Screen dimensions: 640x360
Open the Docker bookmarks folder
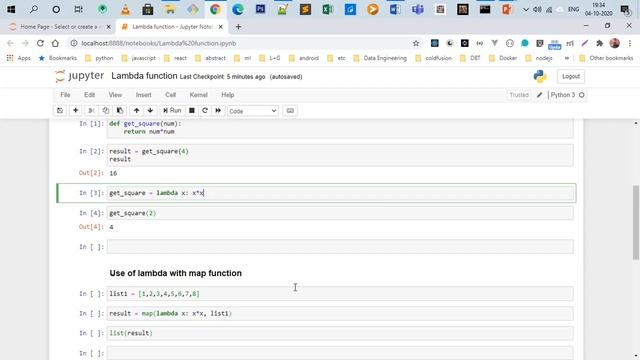pyautogui.click(x=503, y=58)
